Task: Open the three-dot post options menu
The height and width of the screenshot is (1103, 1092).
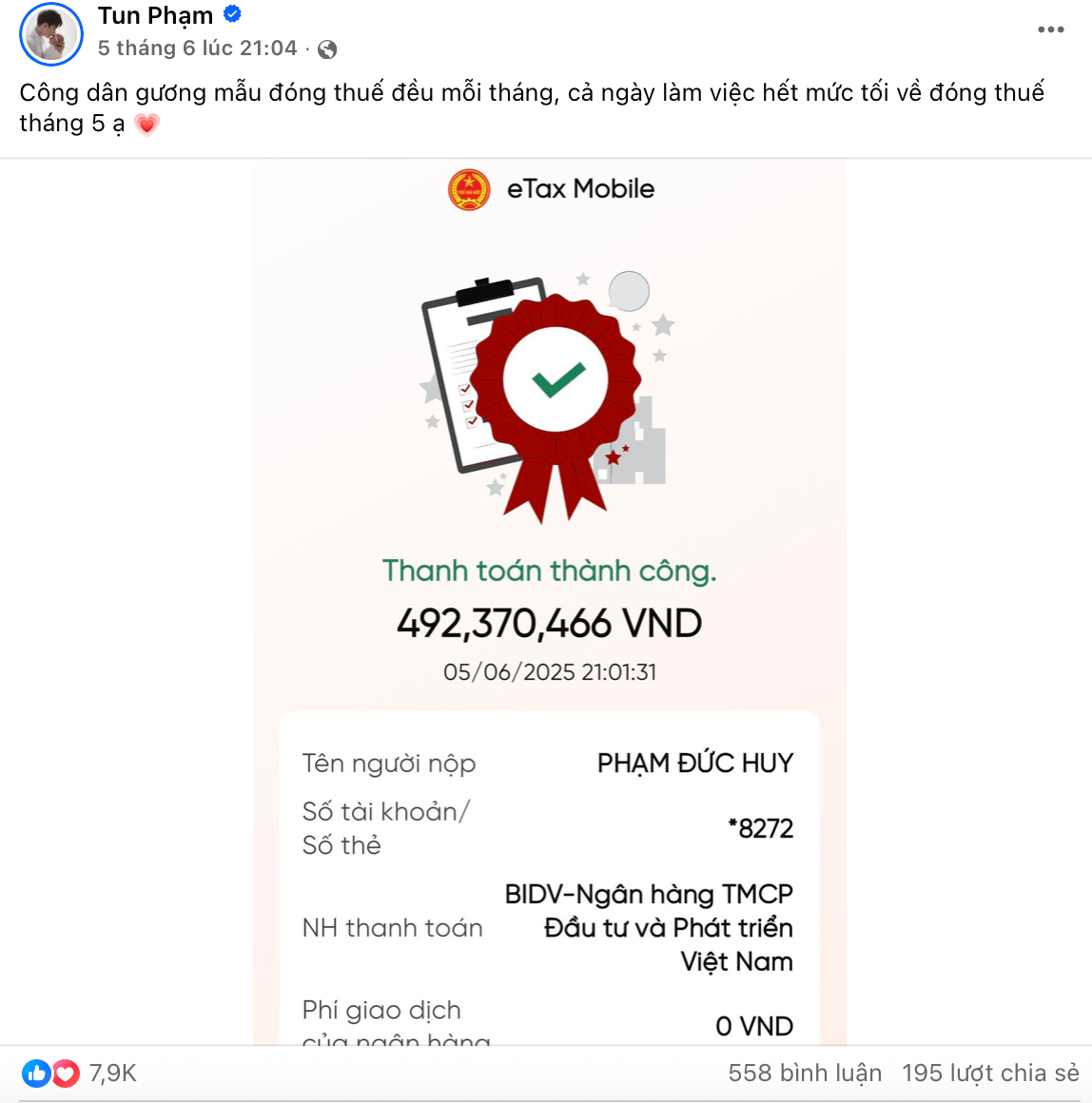Action: (1050, 29)
